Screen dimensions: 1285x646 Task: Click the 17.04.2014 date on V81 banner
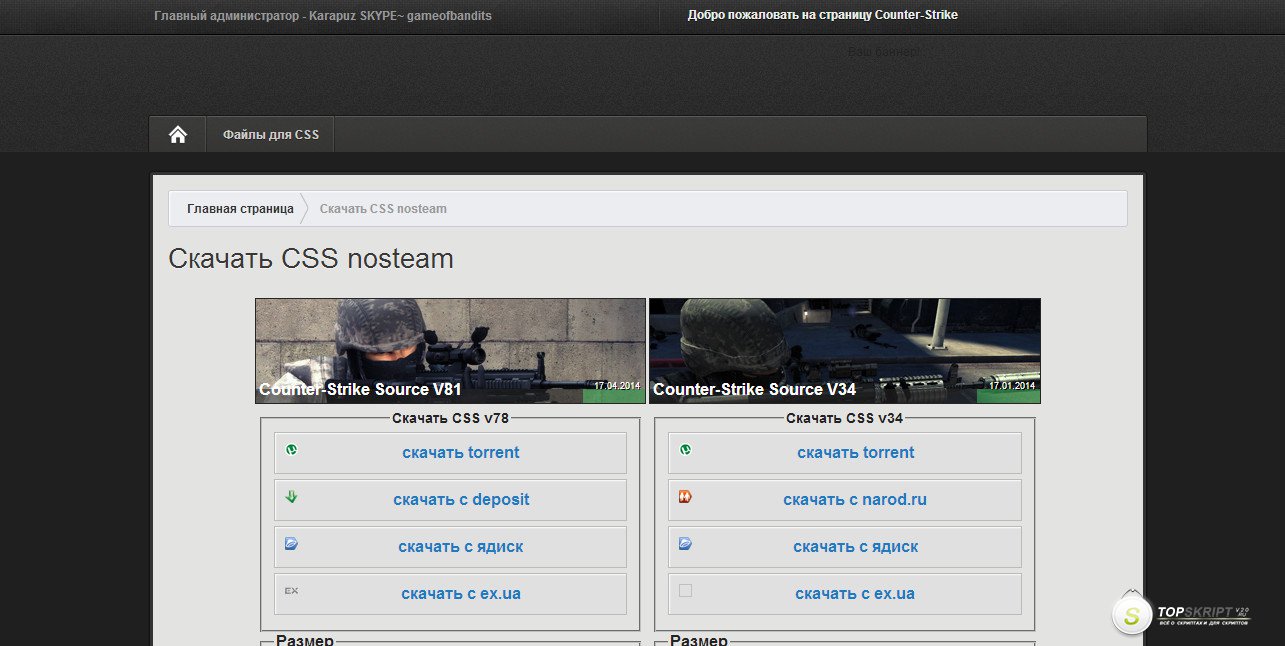[x=615, y=385]
